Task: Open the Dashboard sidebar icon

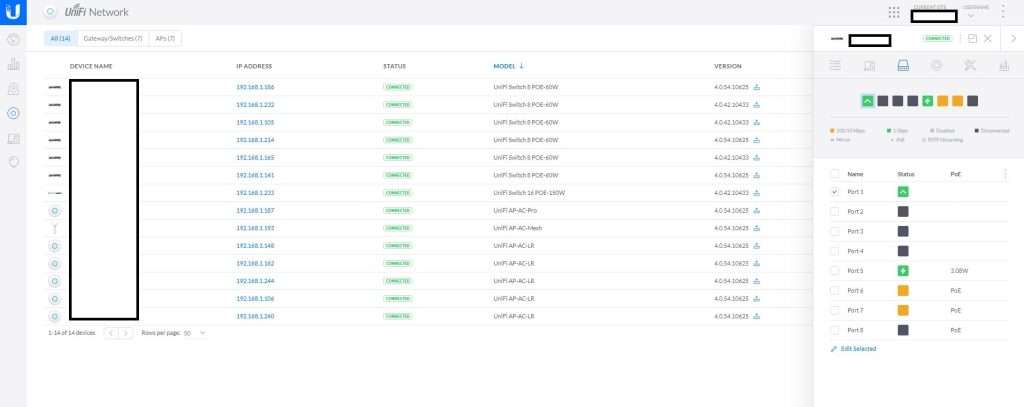Action: pos(13,40)
